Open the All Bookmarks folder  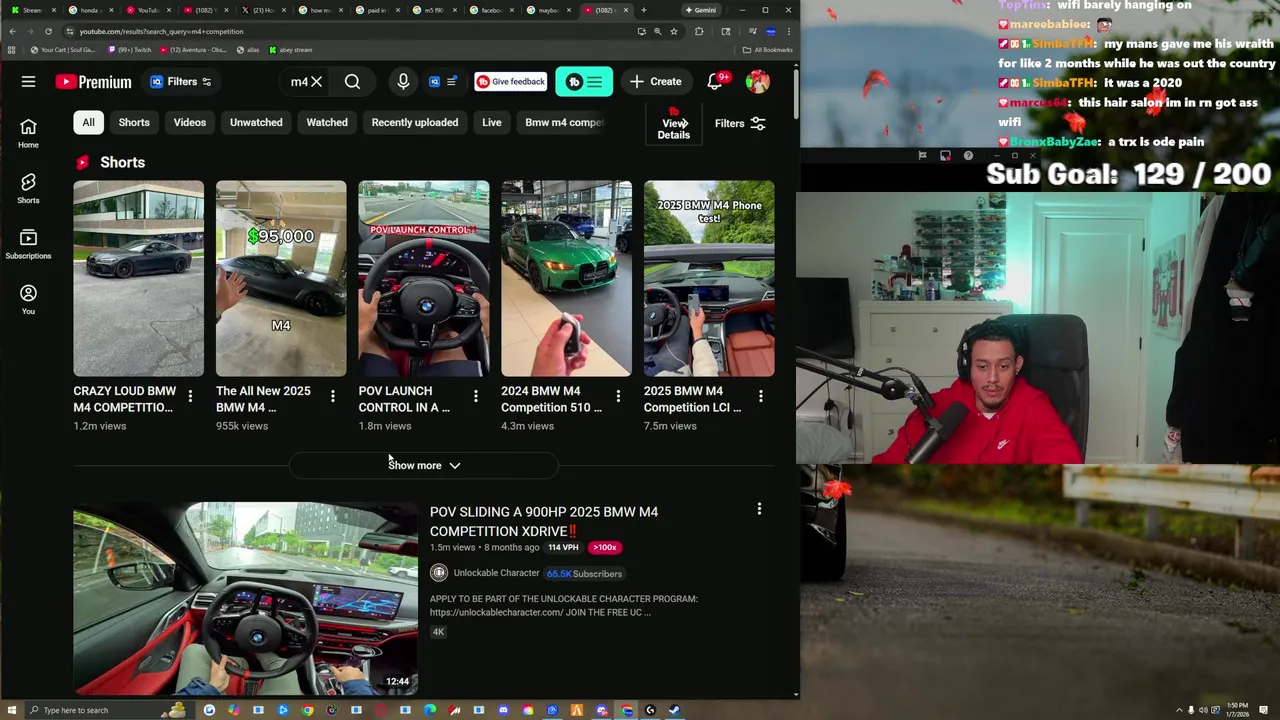(x=768, y=50)
